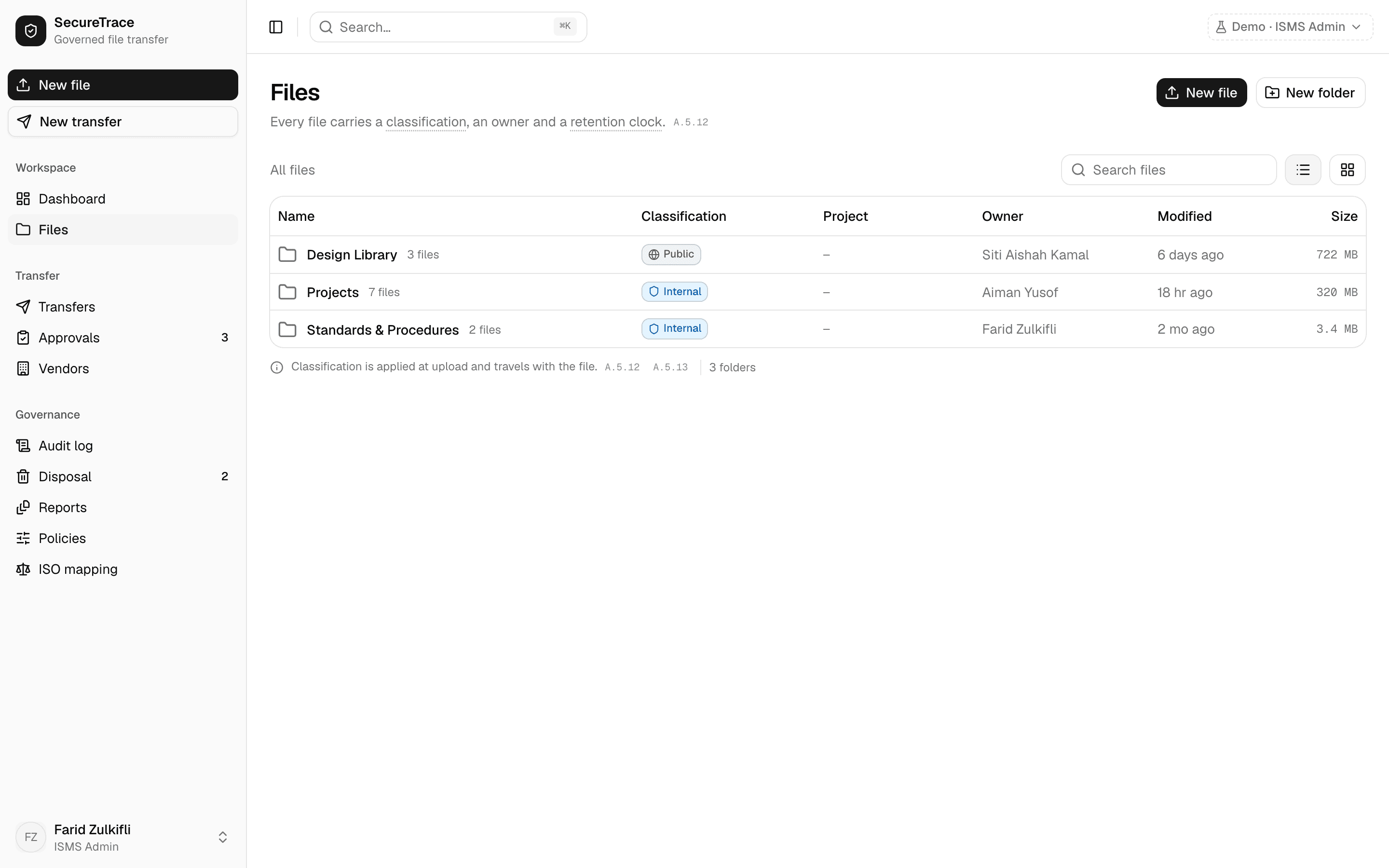Click the retention clock glossary link
This screenshot has height=868, width=1389.
pos(616,122)
